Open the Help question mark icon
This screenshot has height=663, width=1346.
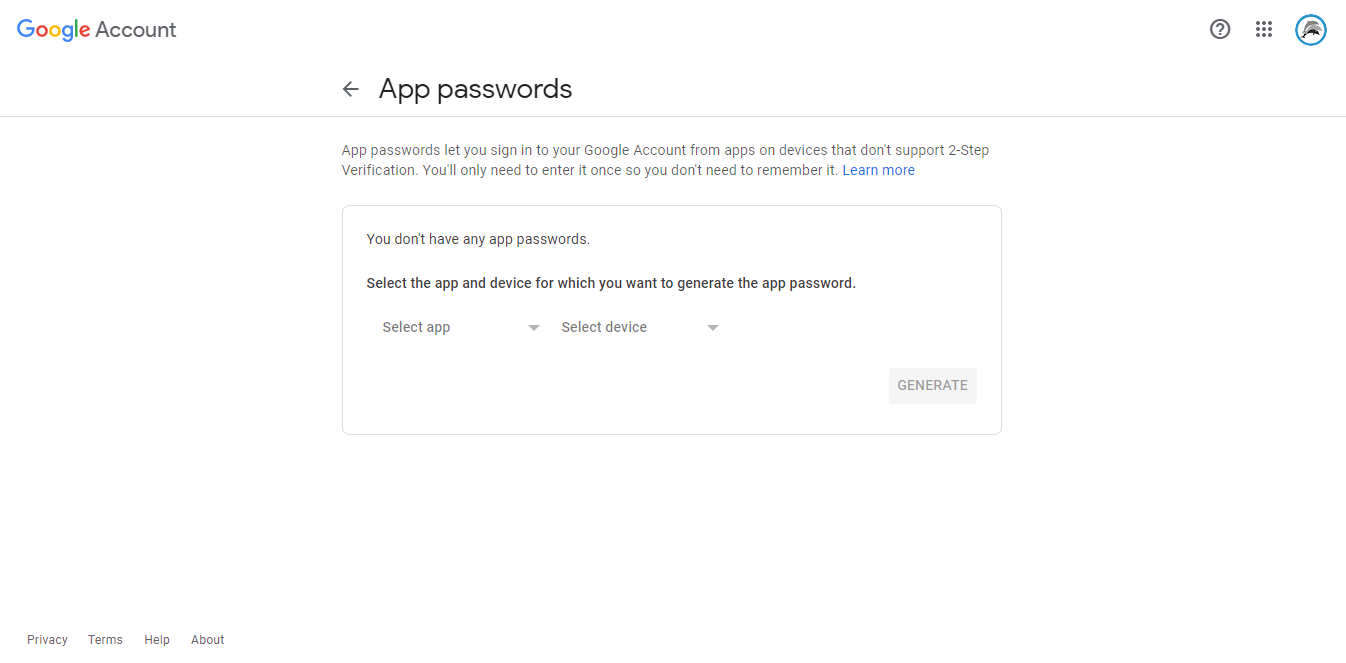tap(1220, 30)
